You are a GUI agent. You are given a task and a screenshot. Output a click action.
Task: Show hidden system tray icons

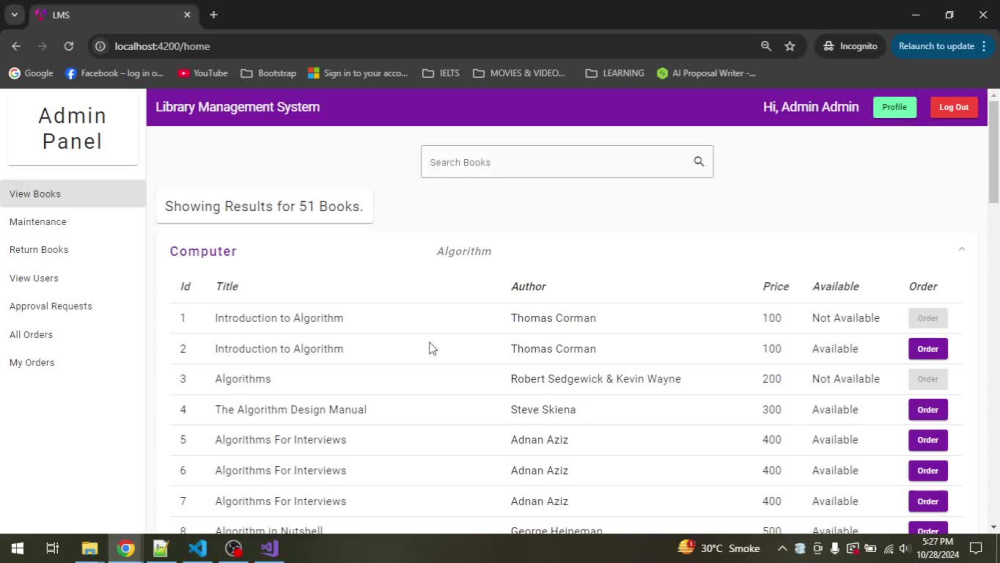tap(782, 548)
